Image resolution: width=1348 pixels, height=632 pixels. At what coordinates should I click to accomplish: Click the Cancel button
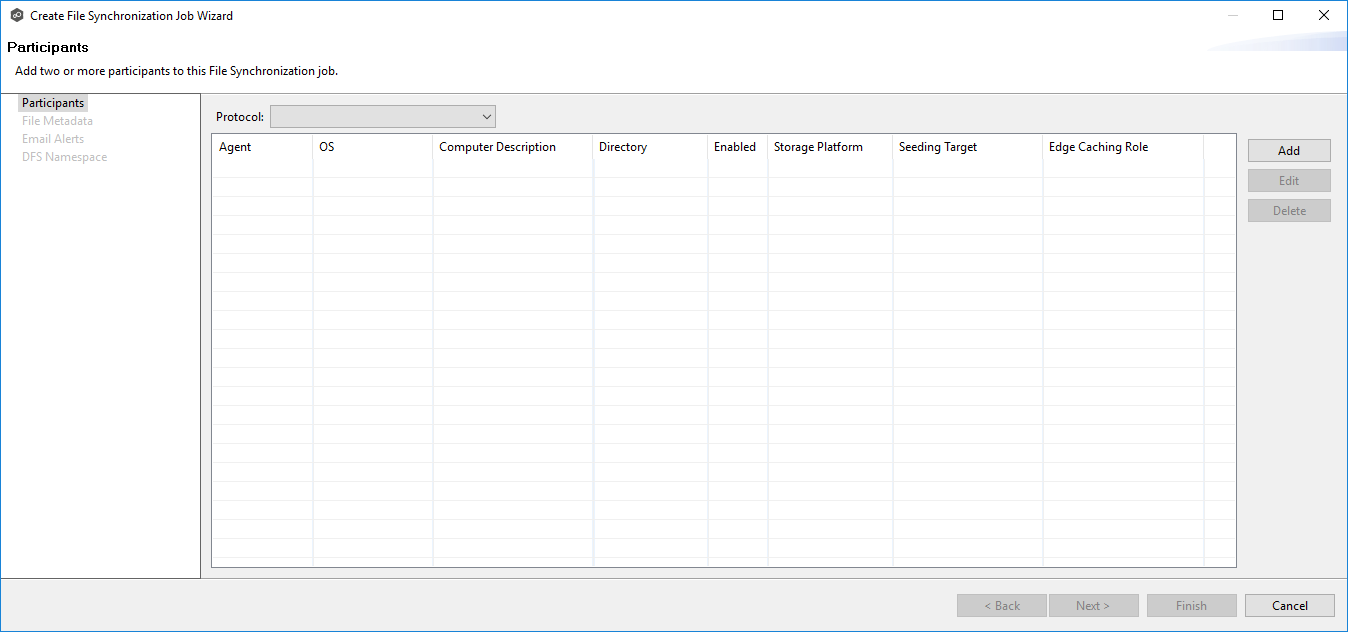pyautogui.click(x=1289, y=605)
